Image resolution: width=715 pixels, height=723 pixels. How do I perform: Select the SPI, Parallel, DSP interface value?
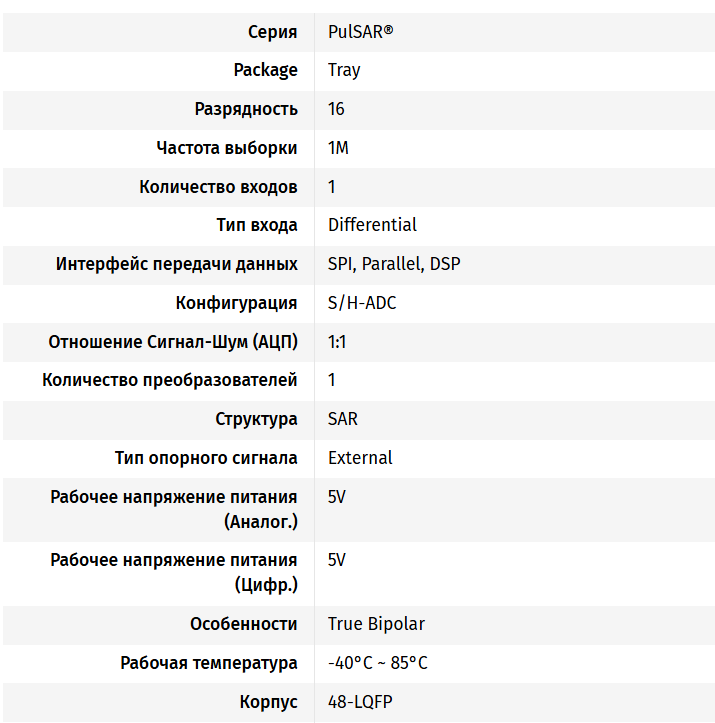tap(394, 264)
